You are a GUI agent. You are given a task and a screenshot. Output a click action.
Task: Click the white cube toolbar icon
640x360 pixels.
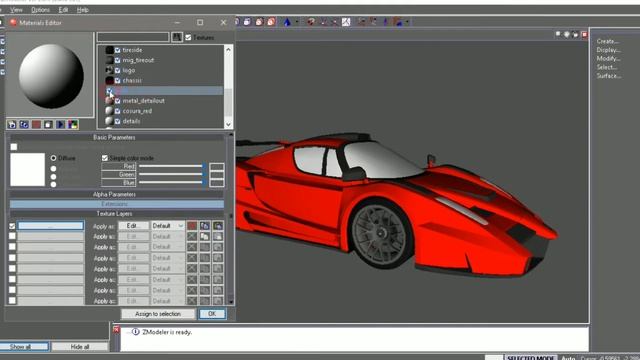247,22
